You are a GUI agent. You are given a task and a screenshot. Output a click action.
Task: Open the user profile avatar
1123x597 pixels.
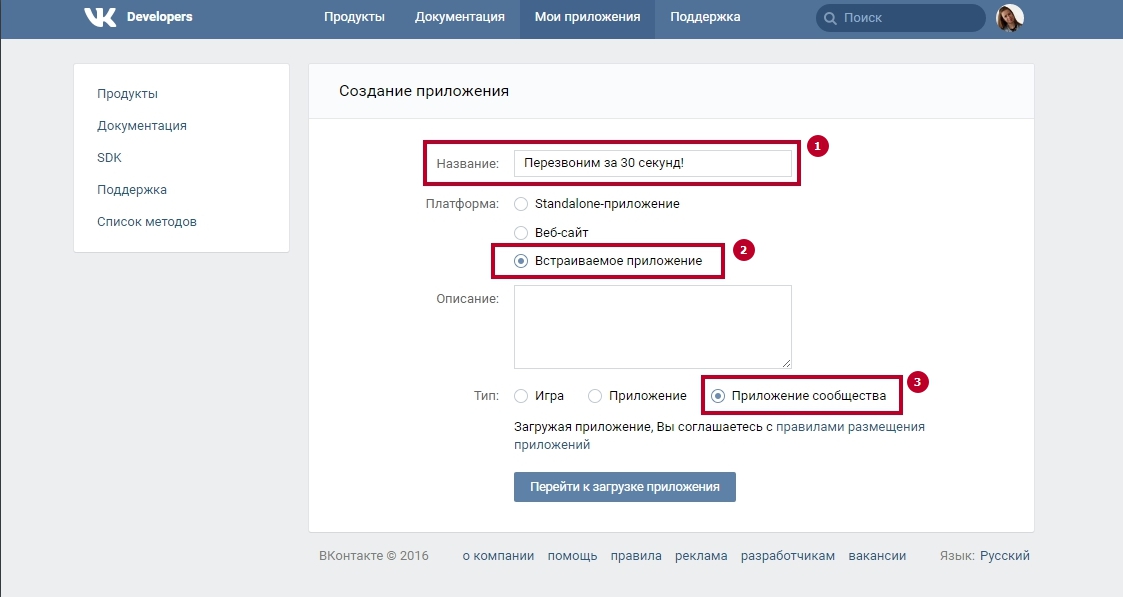1010,18
